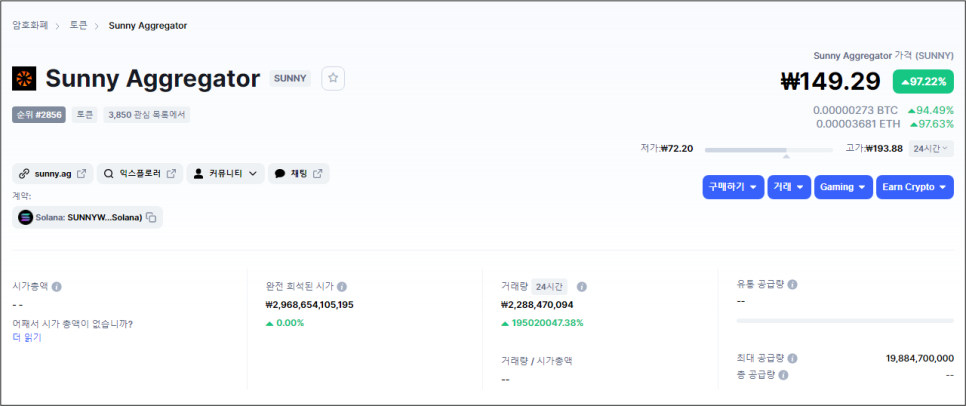Copy the Solana contract address
Image resolution: width=966 pixels, height=406 pixels.
point(152,217)
